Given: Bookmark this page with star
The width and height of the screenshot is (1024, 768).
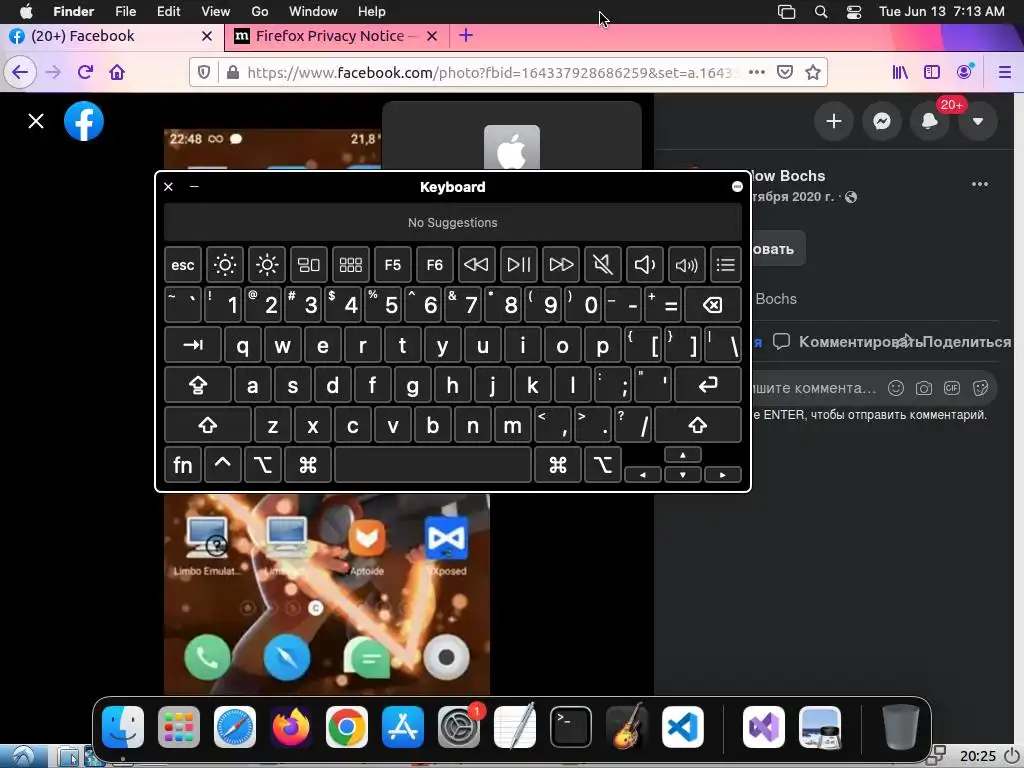Looking at the screenshot, I should tap(812, 72).
